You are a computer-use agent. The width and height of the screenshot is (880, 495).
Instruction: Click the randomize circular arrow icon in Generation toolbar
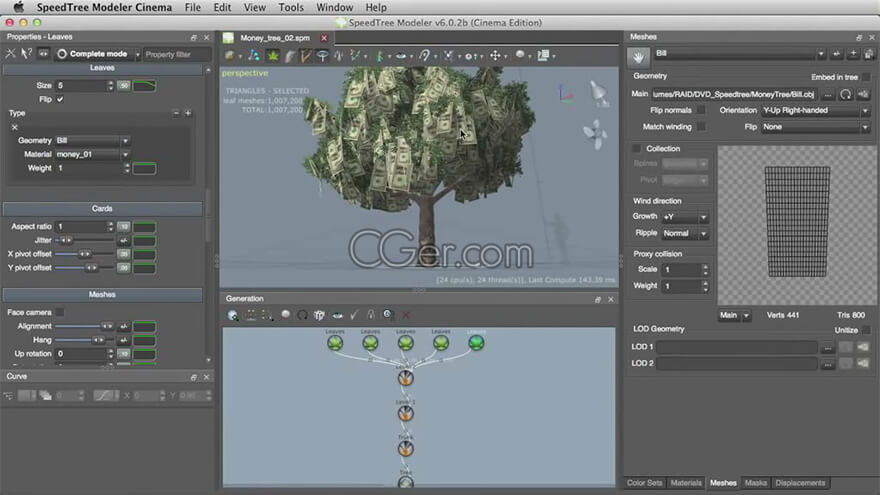click(302, 315)
